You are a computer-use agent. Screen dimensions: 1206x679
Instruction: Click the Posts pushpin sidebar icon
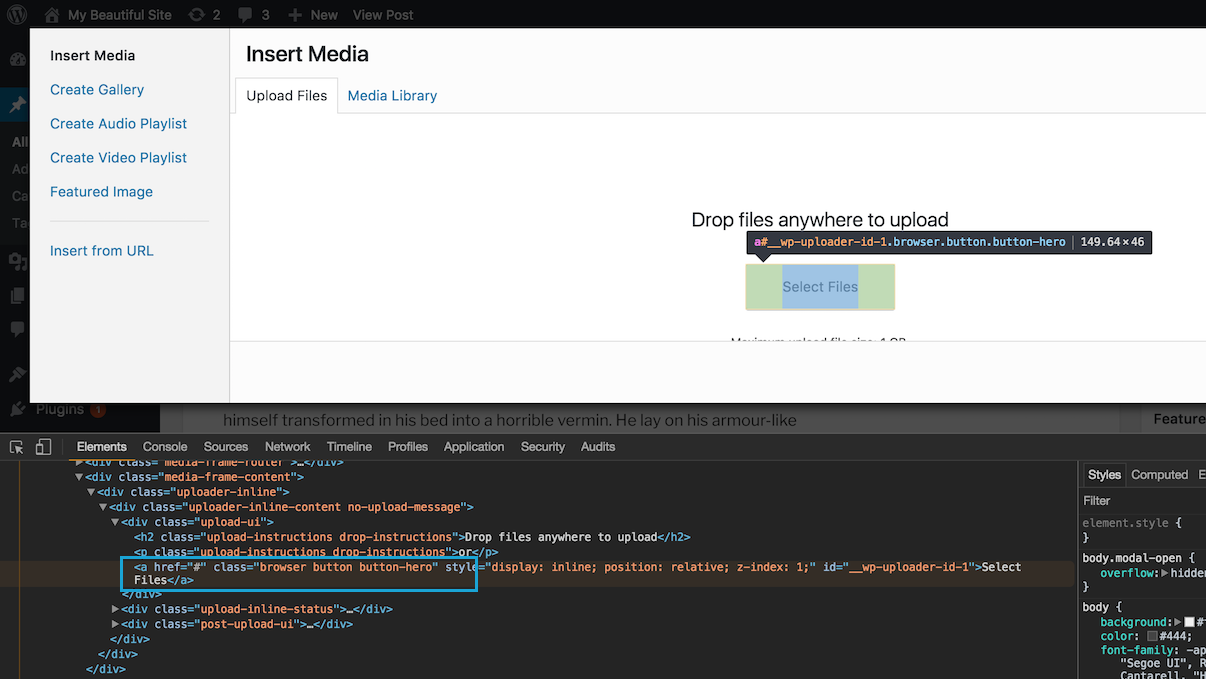[17, 104]
